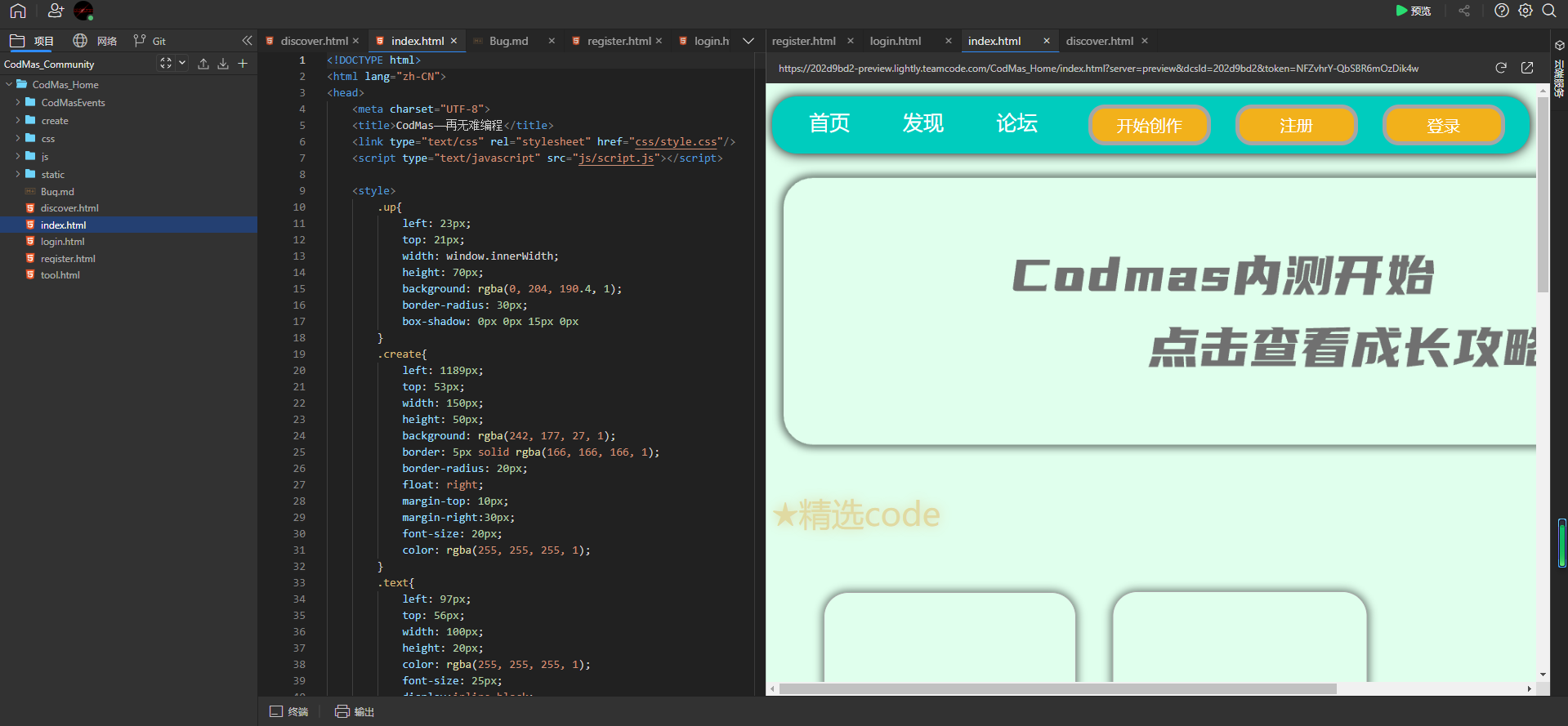Click the download project icon

223,64
